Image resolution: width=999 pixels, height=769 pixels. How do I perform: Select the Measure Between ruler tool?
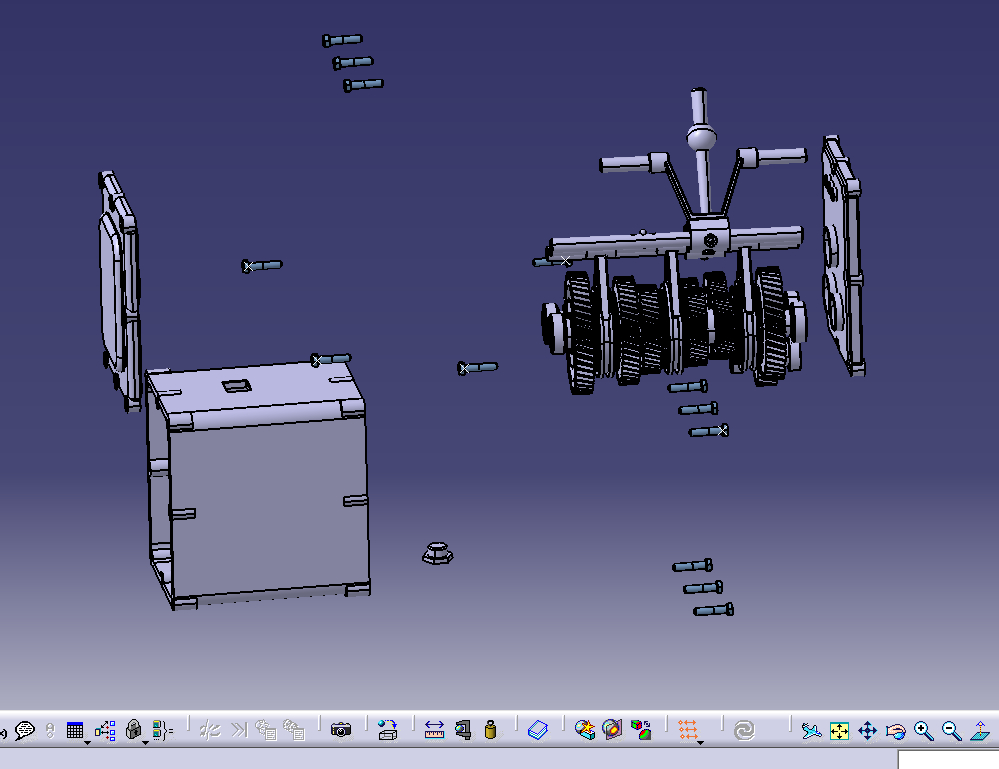[434, 730]
